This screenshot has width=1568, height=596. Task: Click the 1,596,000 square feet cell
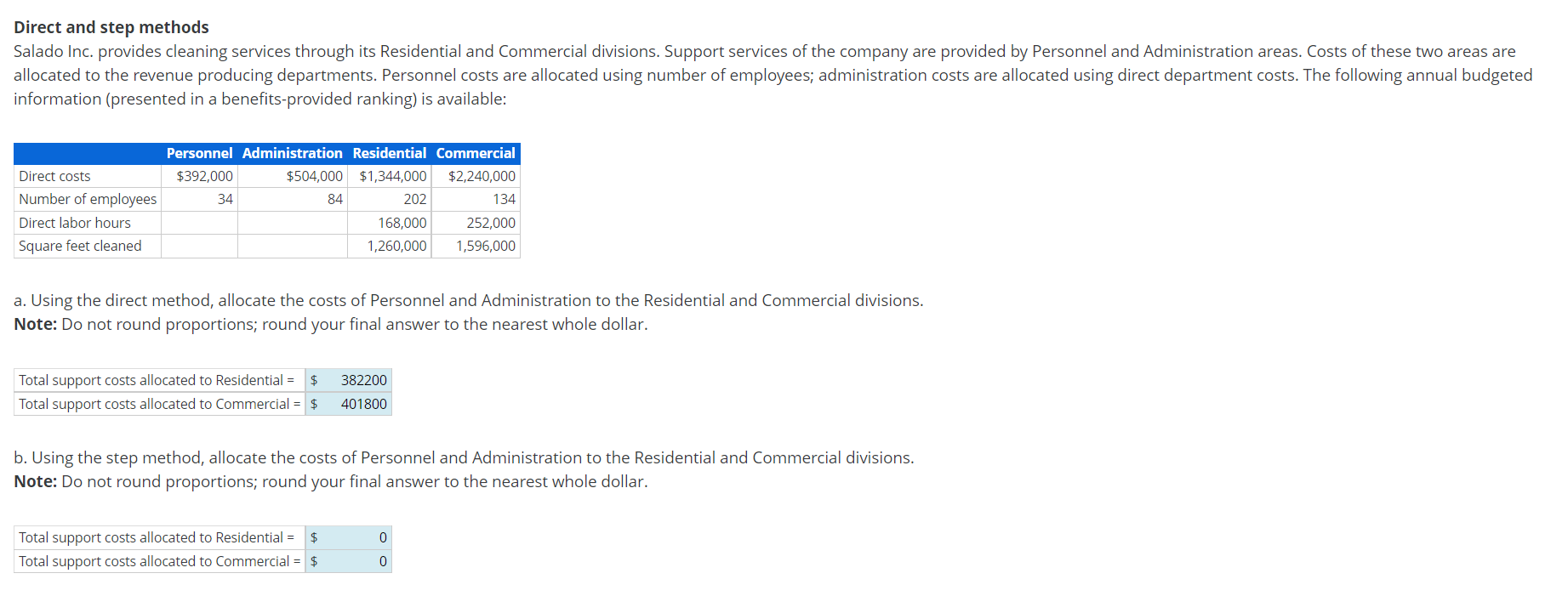coord(485,246)
